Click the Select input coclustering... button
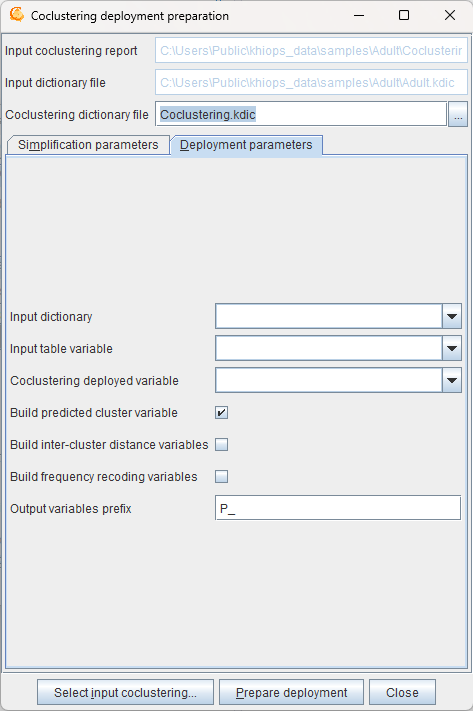Image resolution: width=473 pixels, height=711 pixels. (125, 692)
